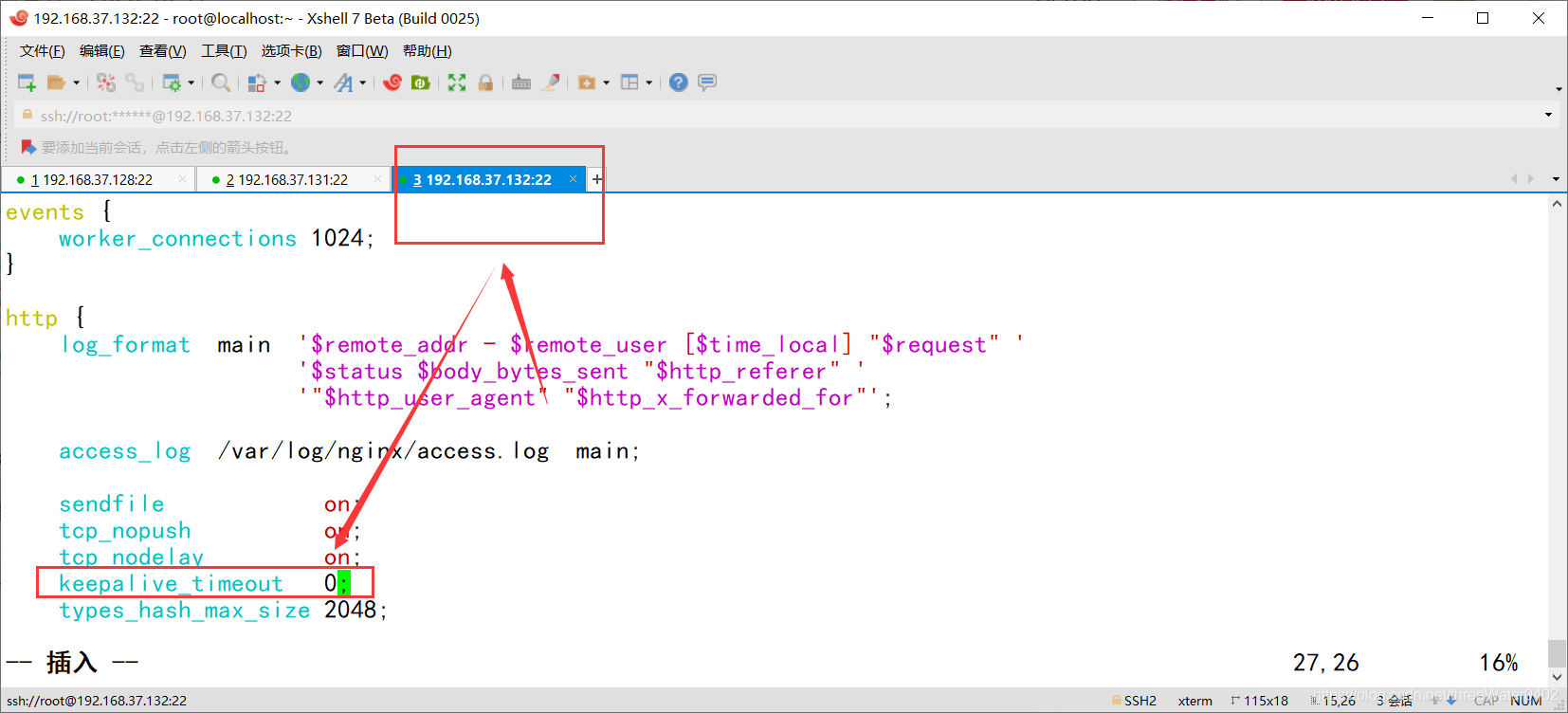Expand the Properties dropdown arrow
The height and width of the screenshot is (713, 1568).
tap(191, 82)
